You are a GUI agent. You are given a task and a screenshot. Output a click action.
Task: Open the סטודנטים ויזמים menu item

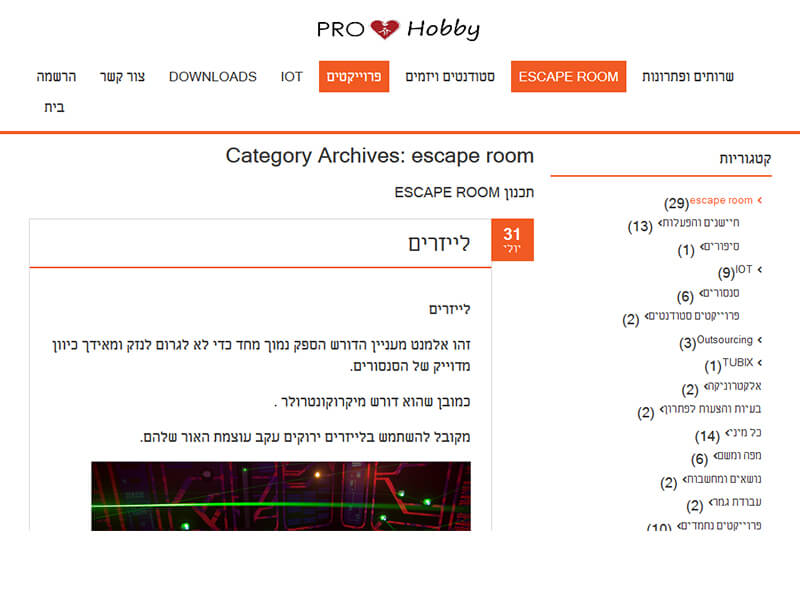point(450,77)
